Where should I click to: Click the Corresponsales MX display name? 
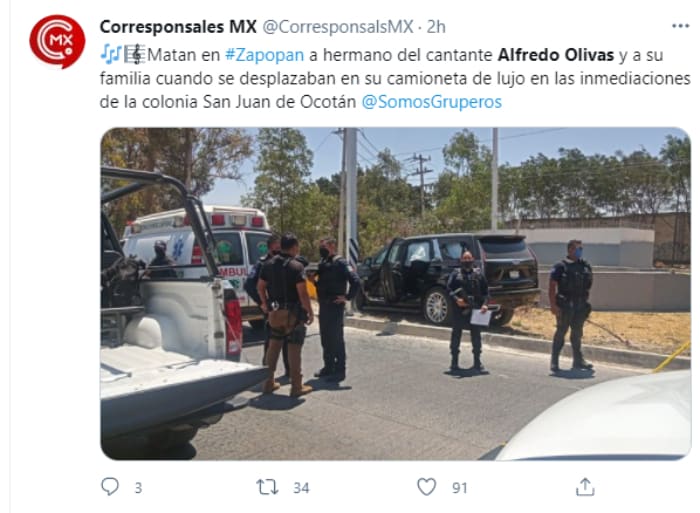[178, 27]
